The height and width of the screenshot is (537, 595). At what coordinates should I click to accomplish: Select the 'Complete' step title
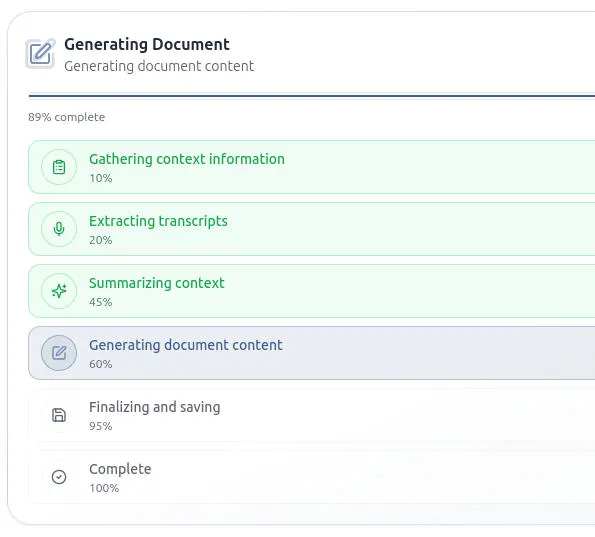point(120,469)
